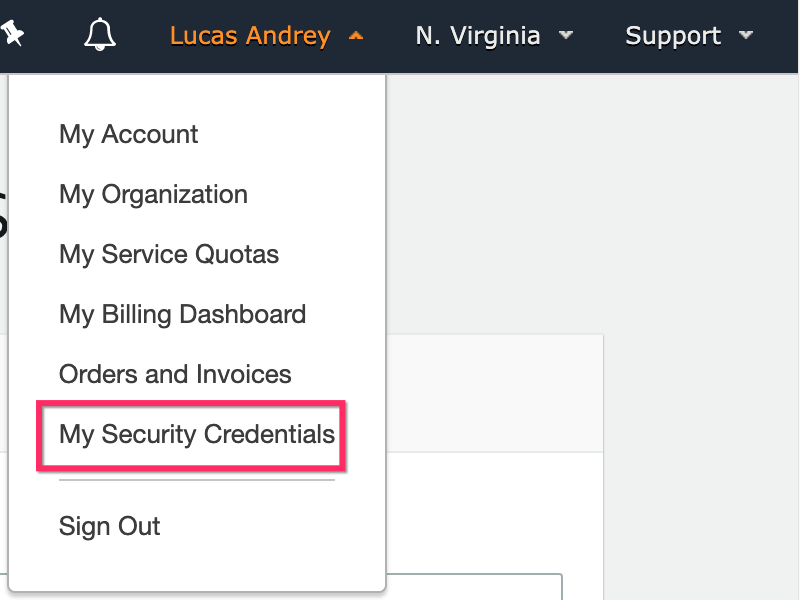800x600 pixels.
Task: Go to My Organization
Action: (153, 194)
